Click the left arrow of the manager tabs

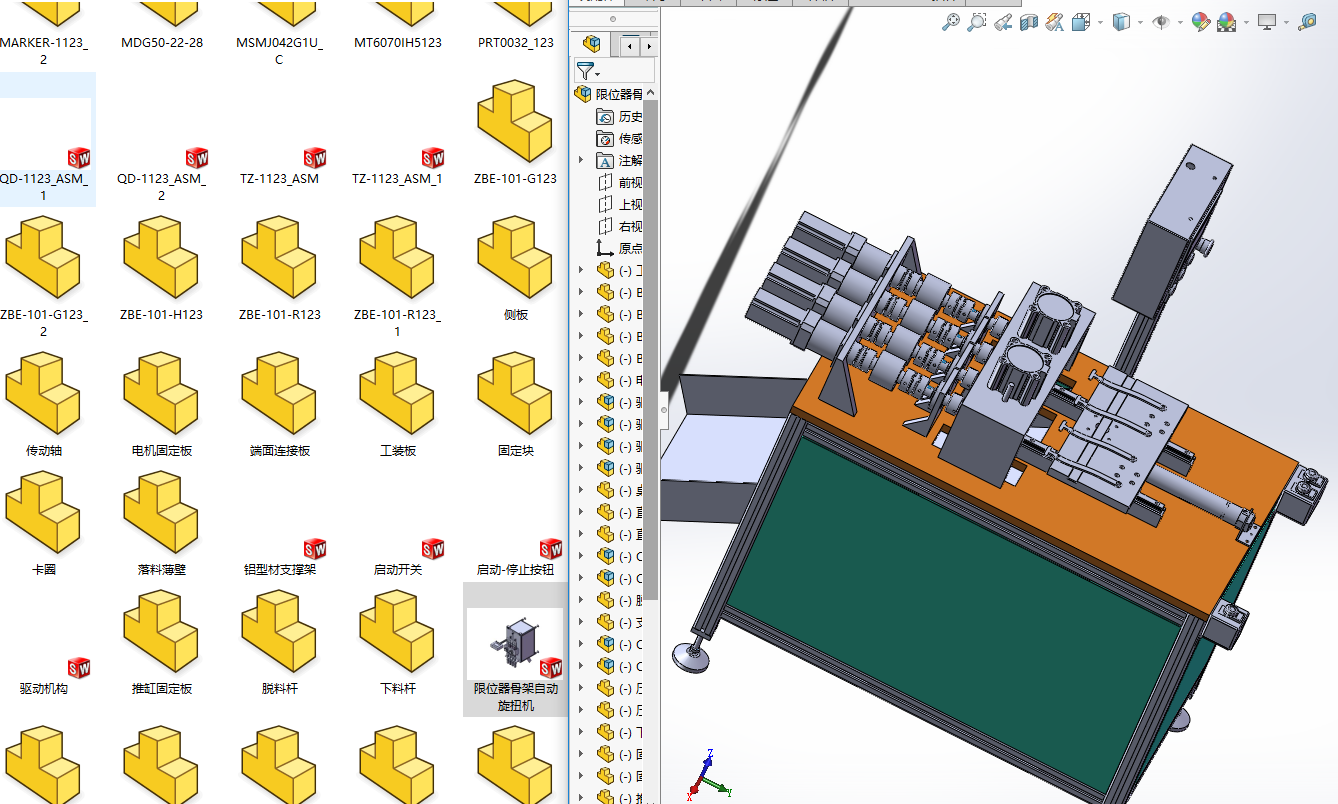(629, 46)
